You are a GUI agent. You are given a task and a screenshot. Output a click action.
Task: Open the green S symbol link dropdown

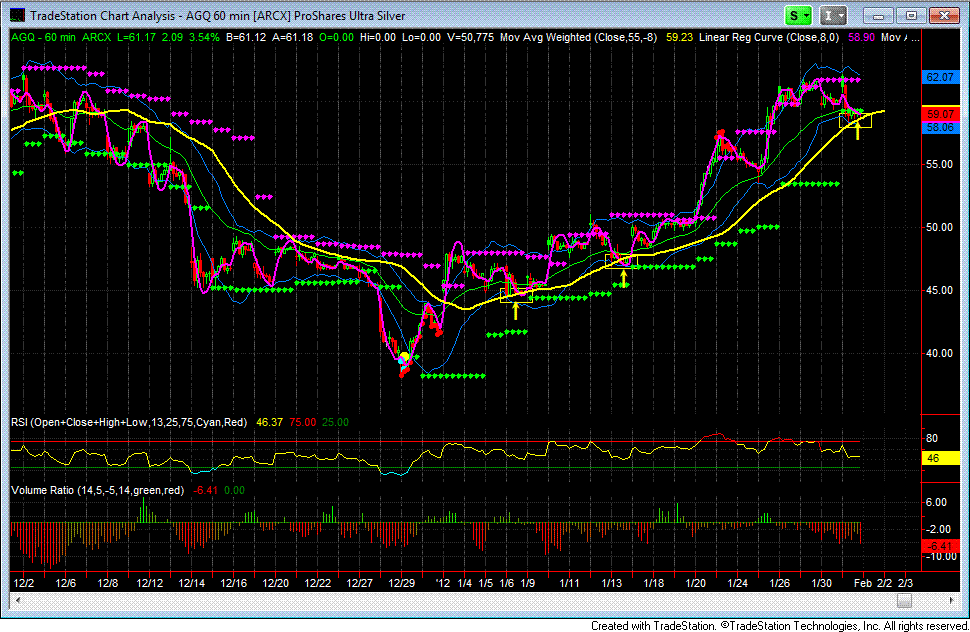coord(799,15)
